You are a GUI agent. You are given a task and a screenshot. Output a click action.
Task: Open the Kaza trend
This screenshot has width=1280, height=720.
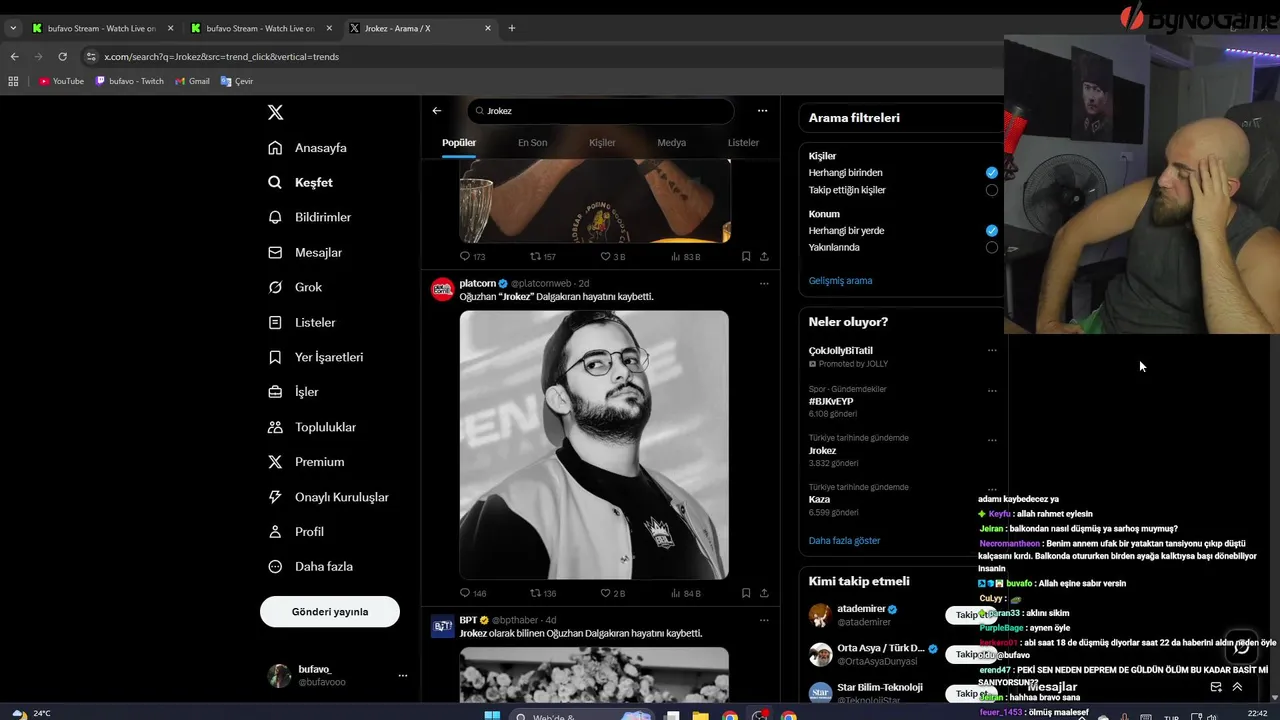pos(819,500)
